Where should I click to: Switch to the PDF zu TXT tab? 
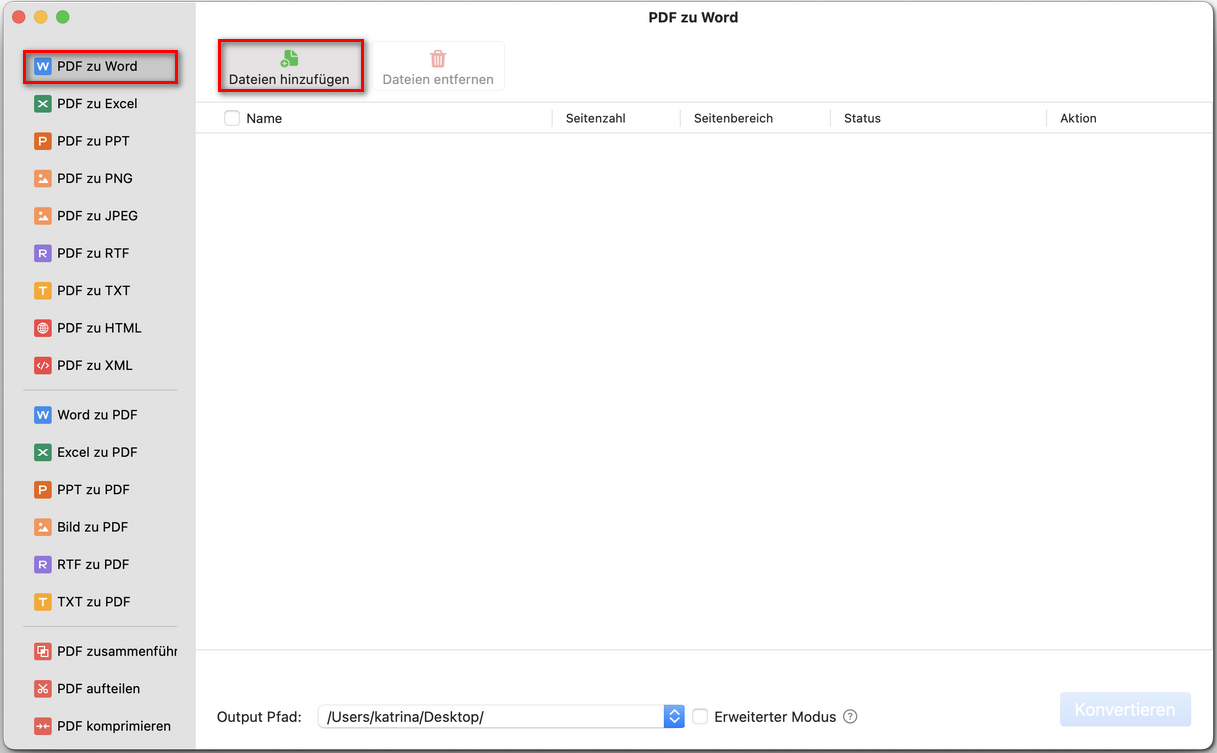point(92,290)
